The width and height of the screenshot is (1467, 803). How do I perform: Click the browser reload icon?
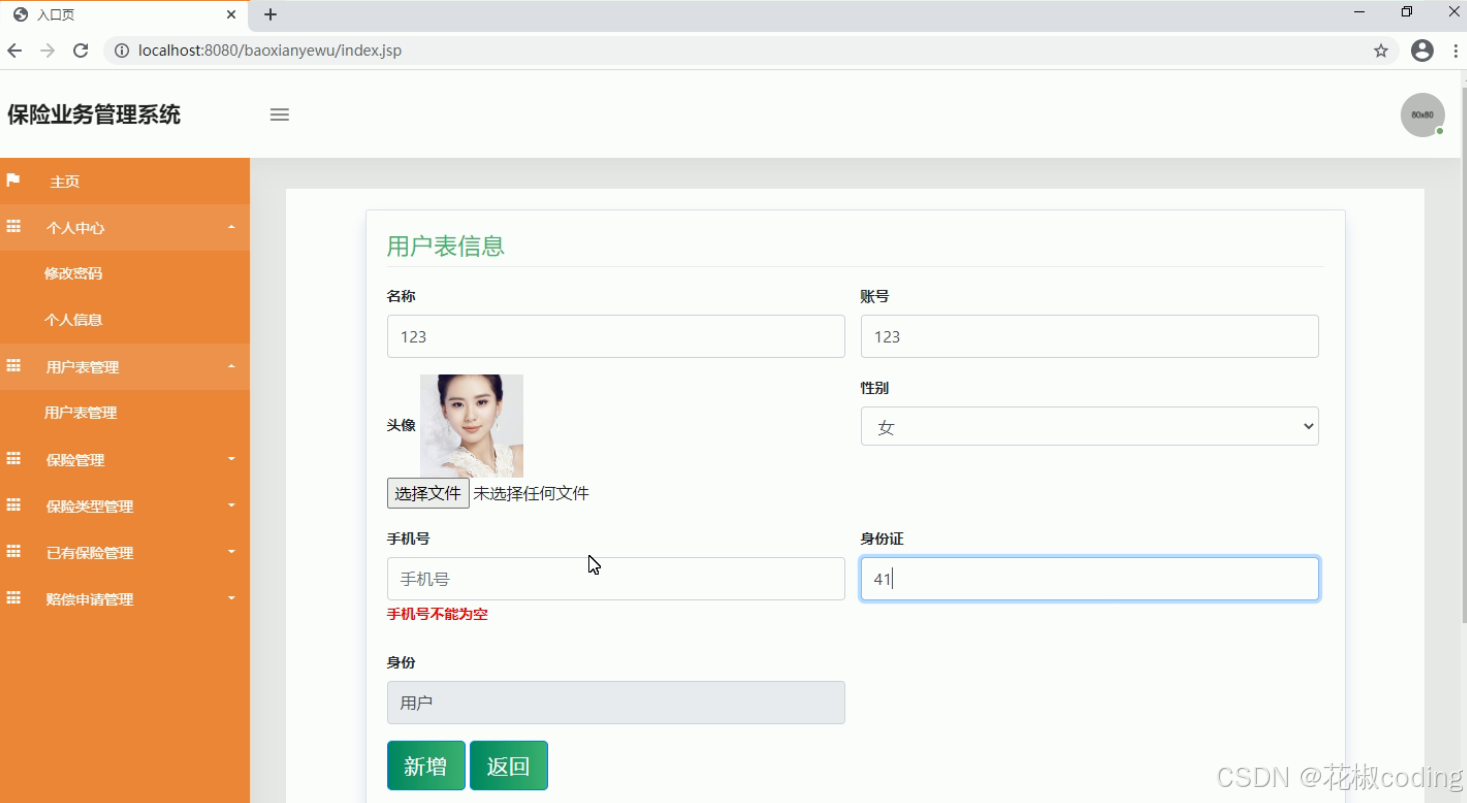[x=80, y=49]
